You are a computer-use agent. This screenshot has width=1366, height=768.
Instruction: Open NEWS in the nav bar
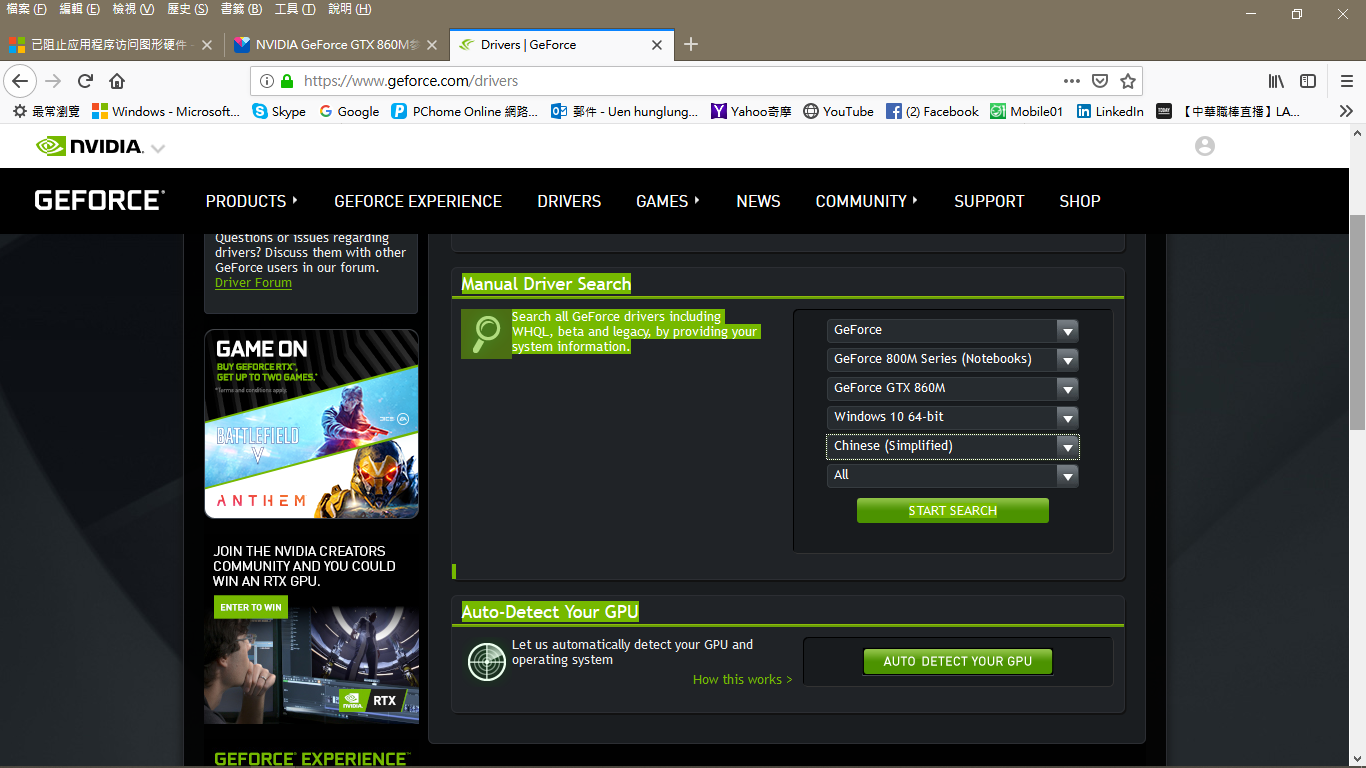pyautogui.click(x=758, y=201)
